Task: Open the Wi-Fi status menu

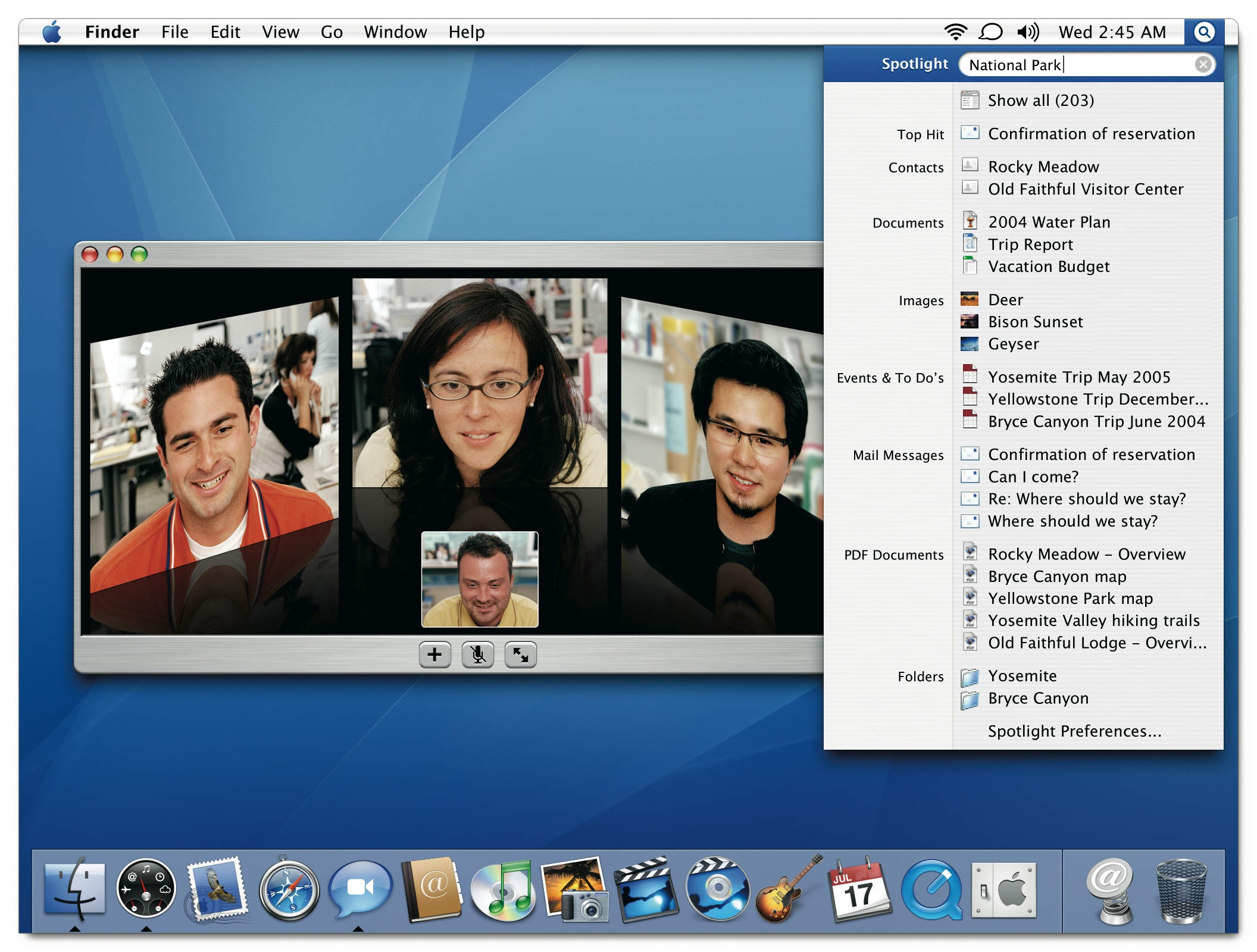Action: [955, 32]
